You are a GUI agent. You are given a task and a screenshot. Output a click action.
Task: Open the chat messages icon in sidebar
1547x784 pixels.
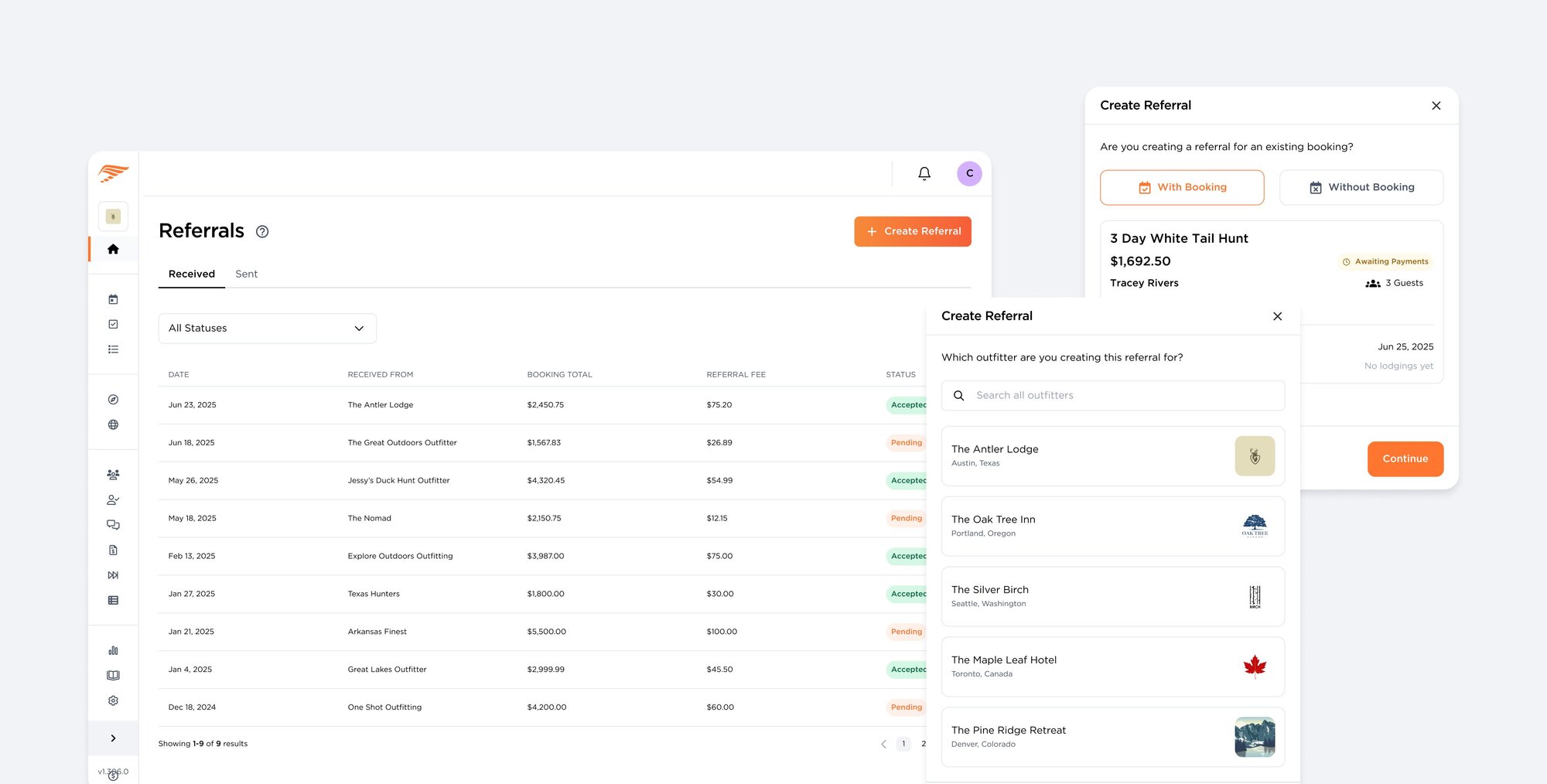pyautogui.click(x=113, y=525)
